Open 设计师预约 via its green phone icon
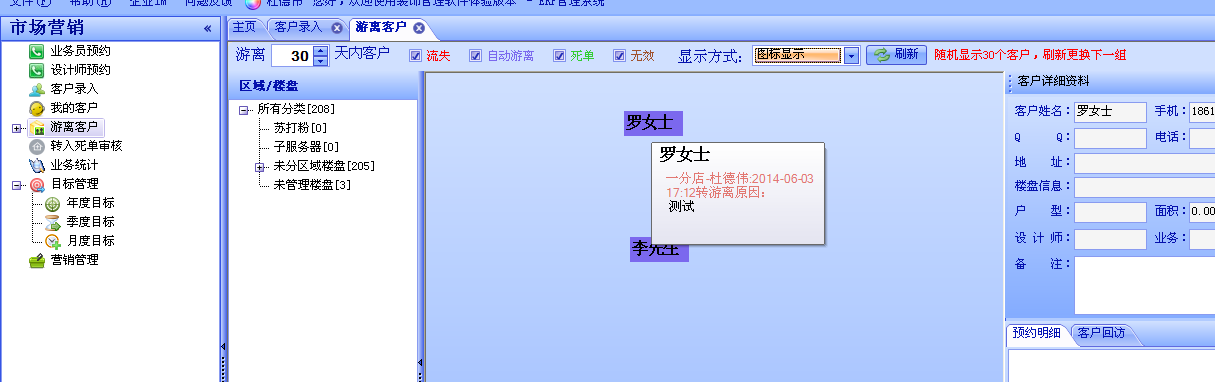The width and height of the screenshot is (1215, 382). 37,70
